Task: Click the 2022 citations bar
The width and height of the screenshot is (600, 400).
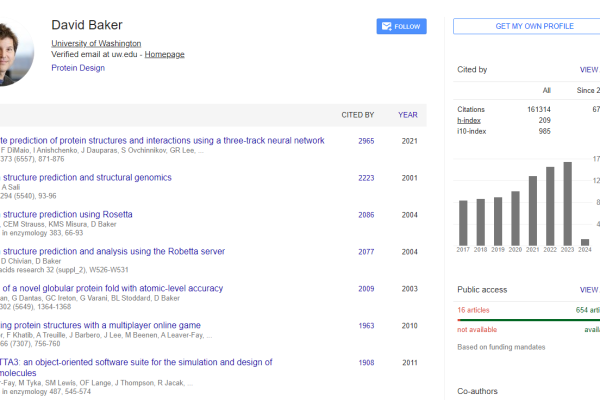Action: [x=550, y=206]
